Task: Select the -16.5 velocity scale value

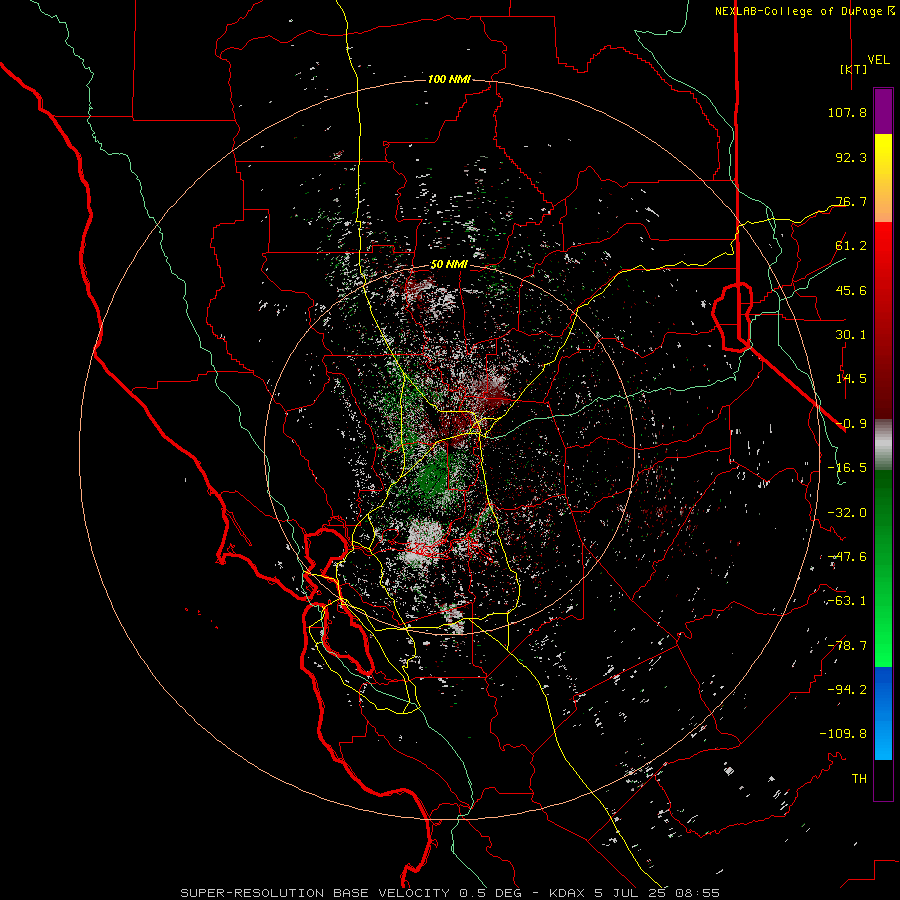Action: tap(847, 468)
